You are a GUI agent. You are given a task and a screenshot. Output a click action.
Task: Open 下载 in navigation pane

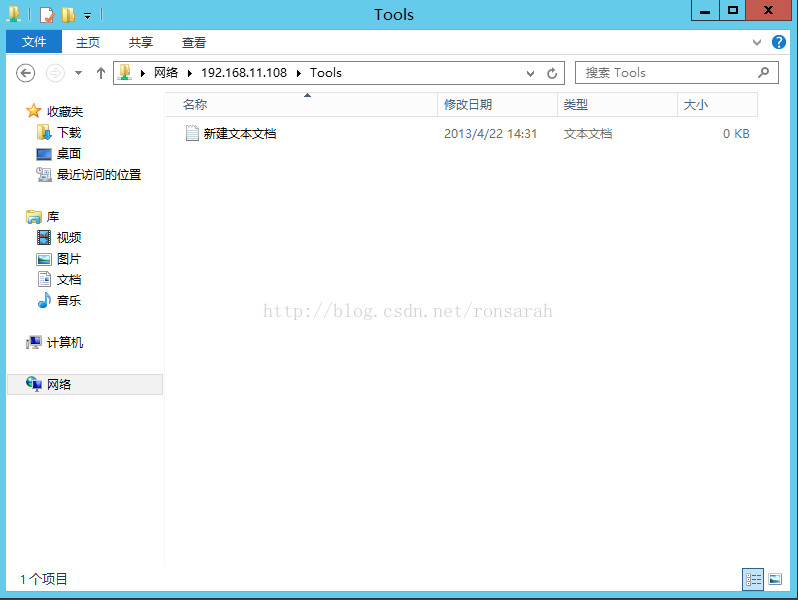tap(69, 133)
